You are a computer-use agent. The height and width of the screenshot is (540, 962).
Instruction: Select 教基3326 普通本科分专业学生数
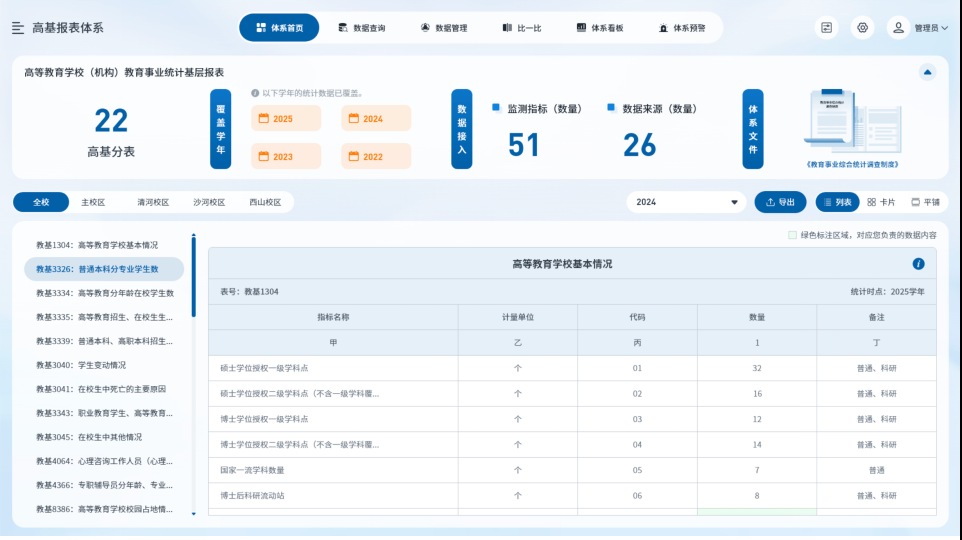(x=104, y=269)
